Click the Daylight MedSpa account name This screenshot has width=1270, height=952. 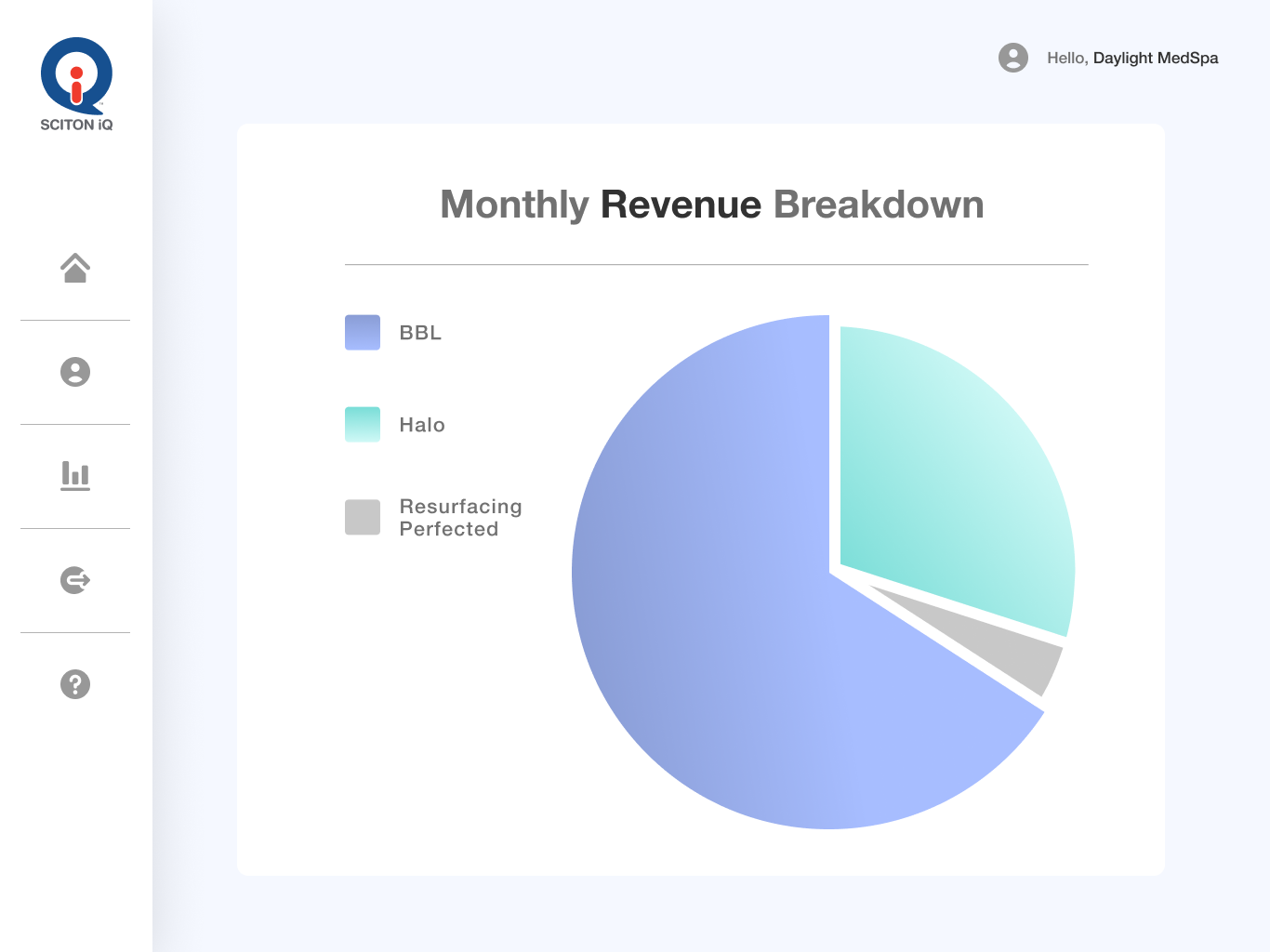[1156, 58]
